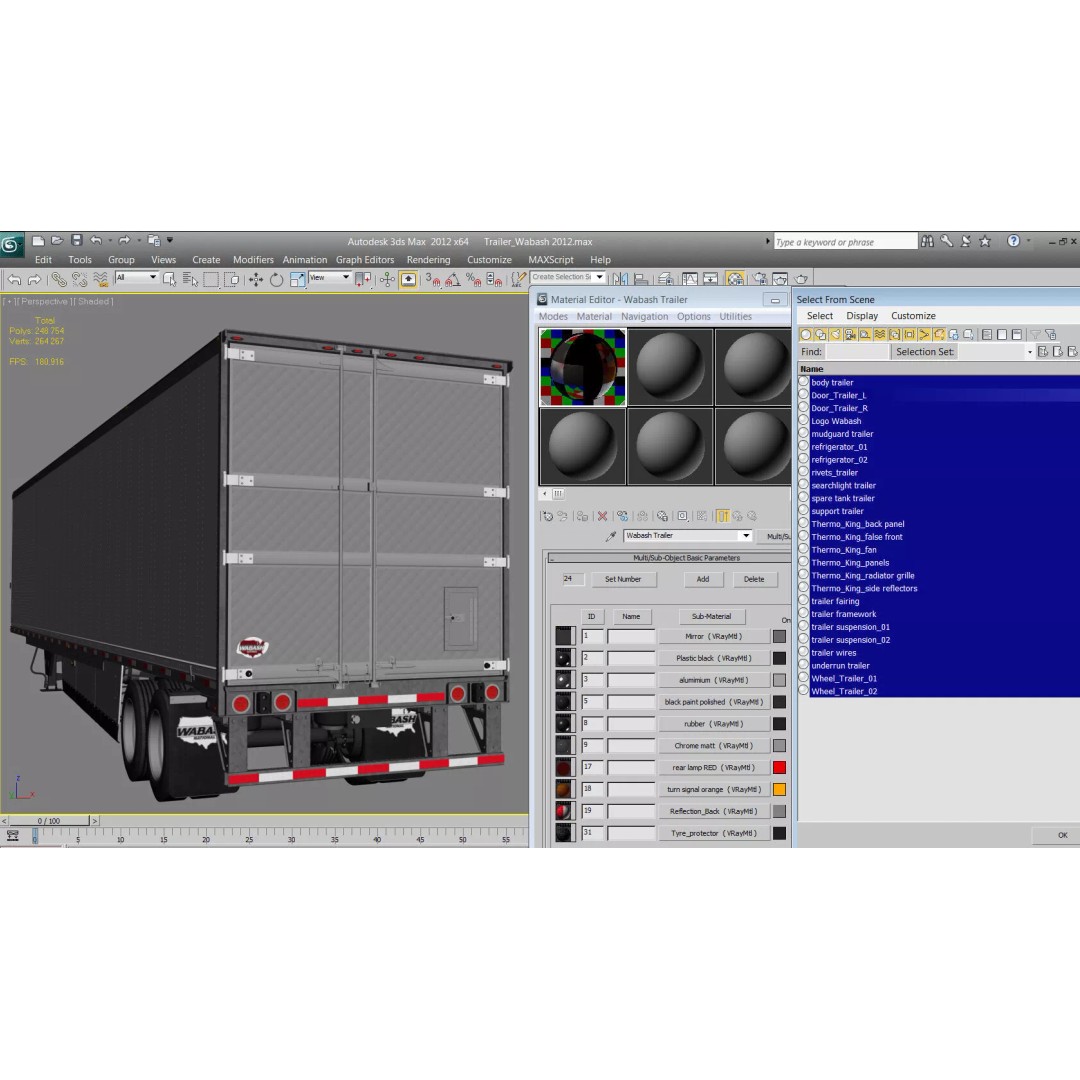Click the Add sub-material button
The image size is (1080, 1080).
[x=703, y=579]
